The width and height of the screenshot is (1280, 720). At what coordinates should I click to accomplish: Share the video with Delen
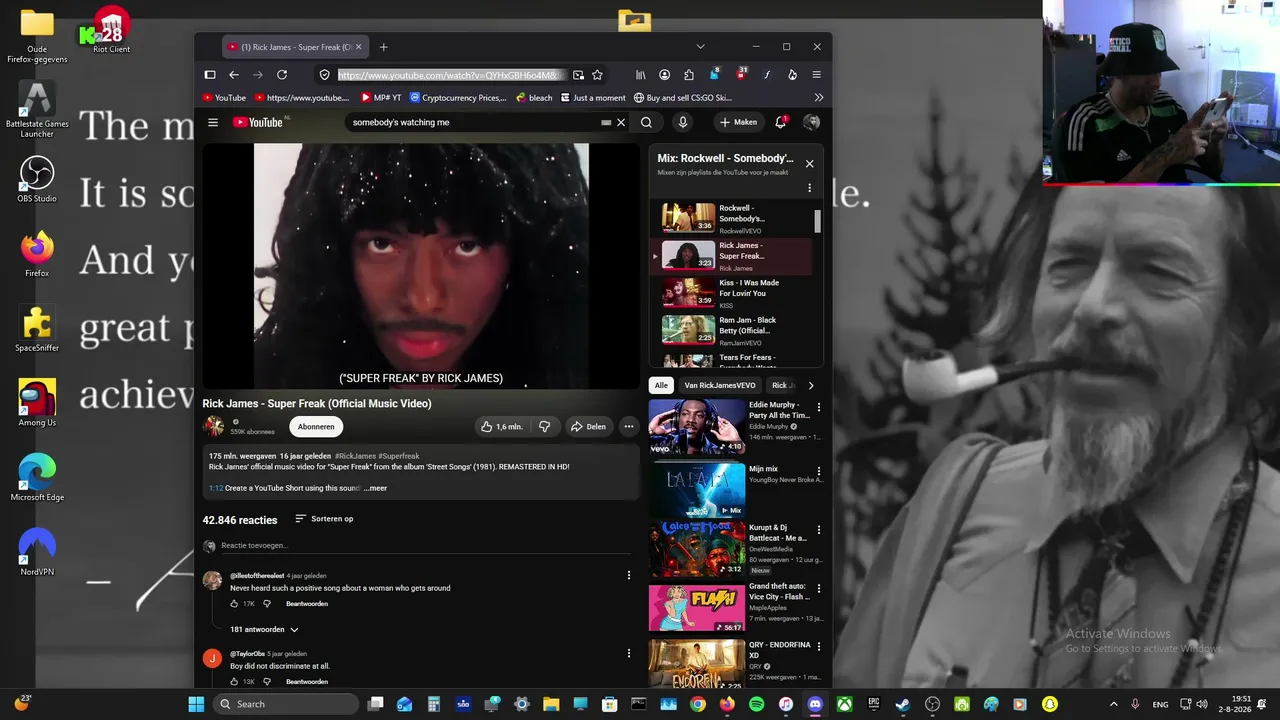click(588, 426)
